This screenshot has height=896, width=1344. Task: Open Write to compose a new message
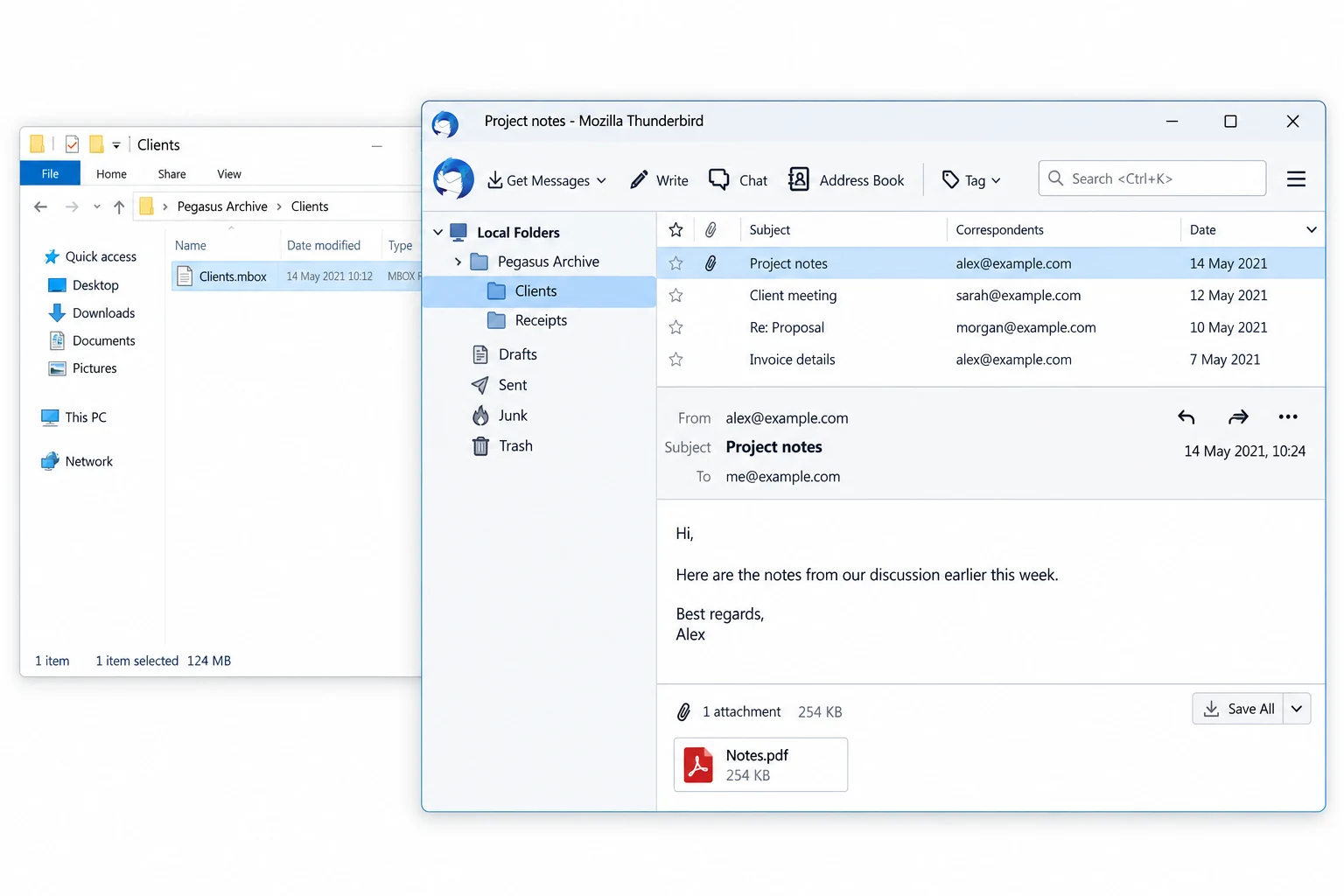tap(659, 180)
